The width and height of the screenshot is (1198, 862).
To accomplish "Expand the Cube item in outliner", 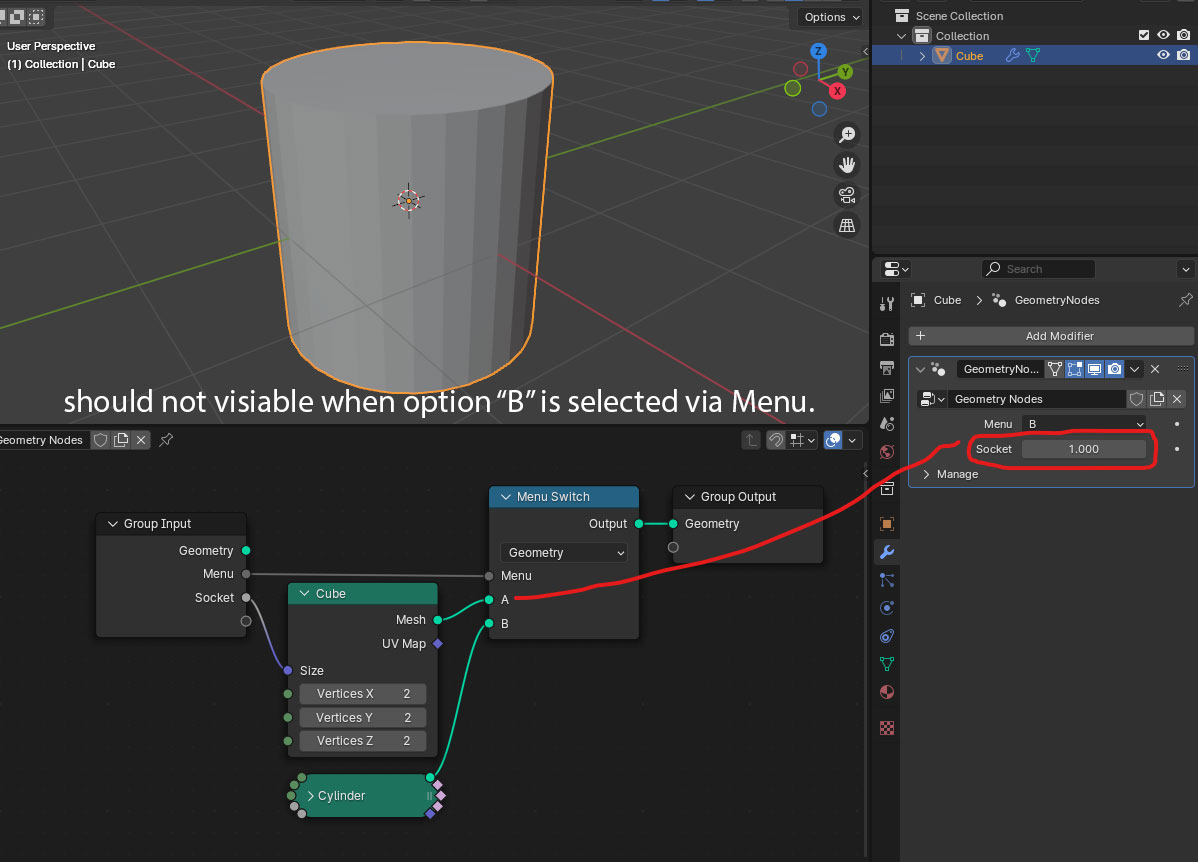I will [x=922, y=56].
